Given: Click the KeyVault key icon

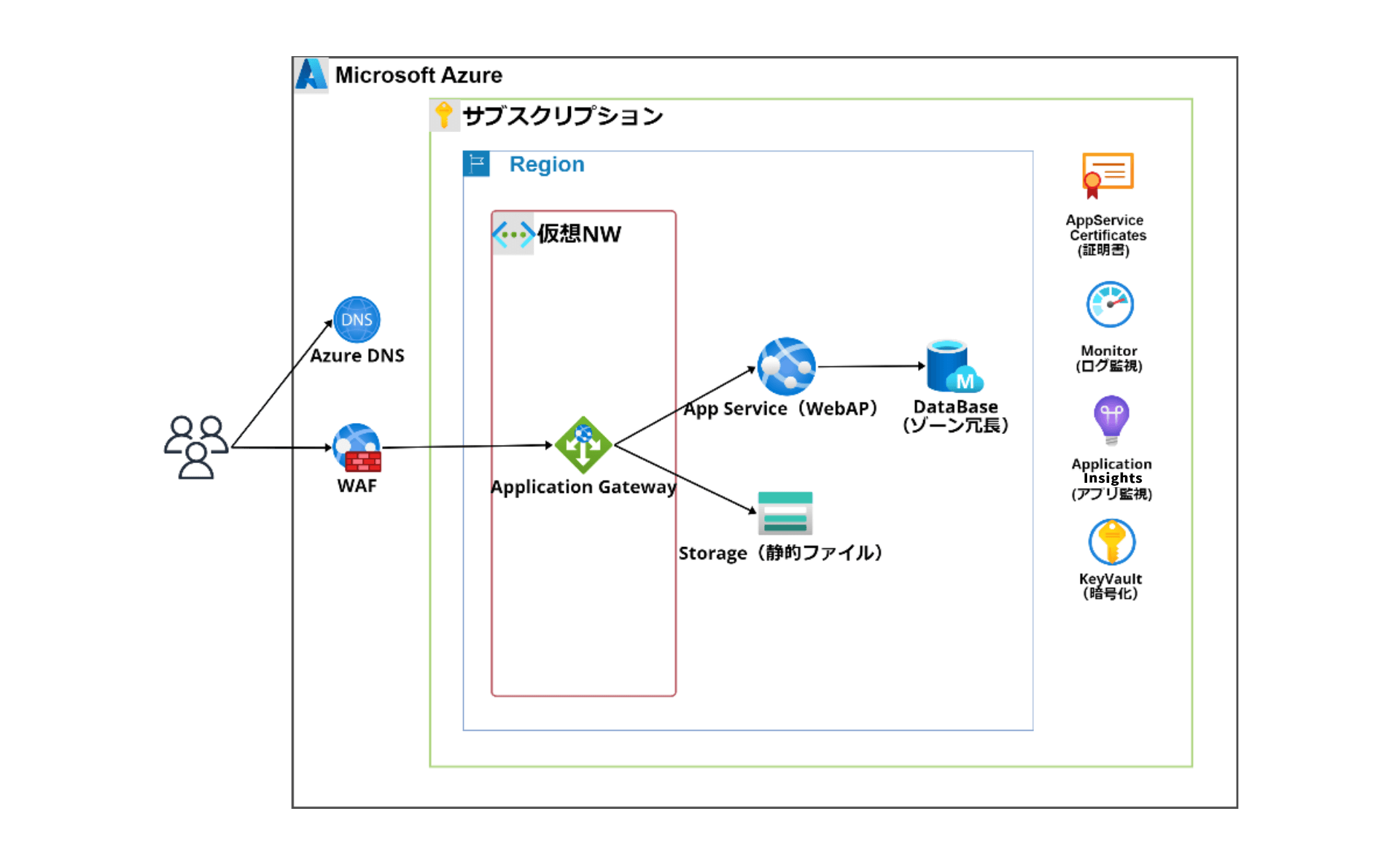Looking at the screenshot, I should [1111, 542].
